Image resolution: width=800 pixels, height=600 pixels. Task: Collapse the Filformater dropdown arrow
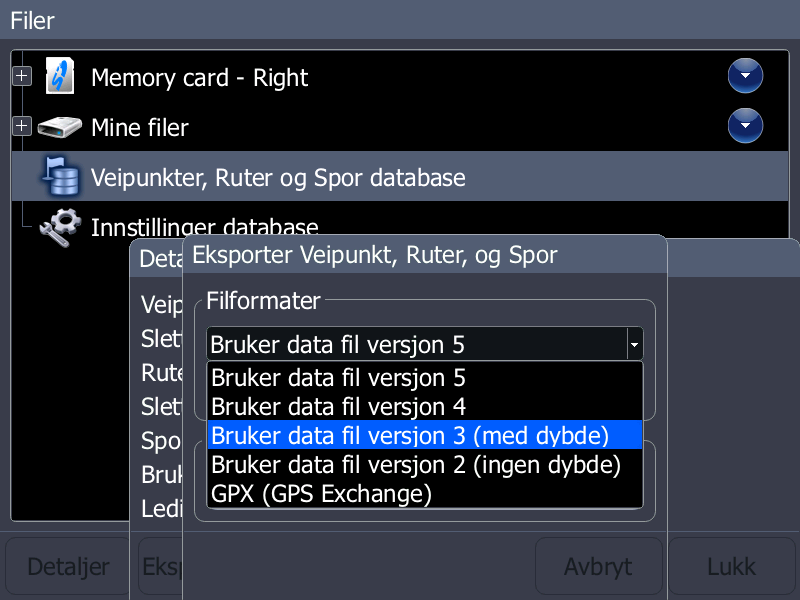pos(633,345)
